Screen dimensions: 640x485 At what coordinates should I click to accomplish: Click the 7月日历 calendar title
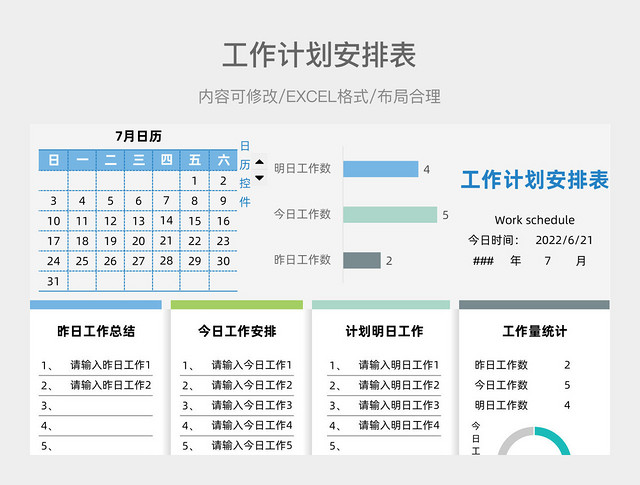(138, 136)
